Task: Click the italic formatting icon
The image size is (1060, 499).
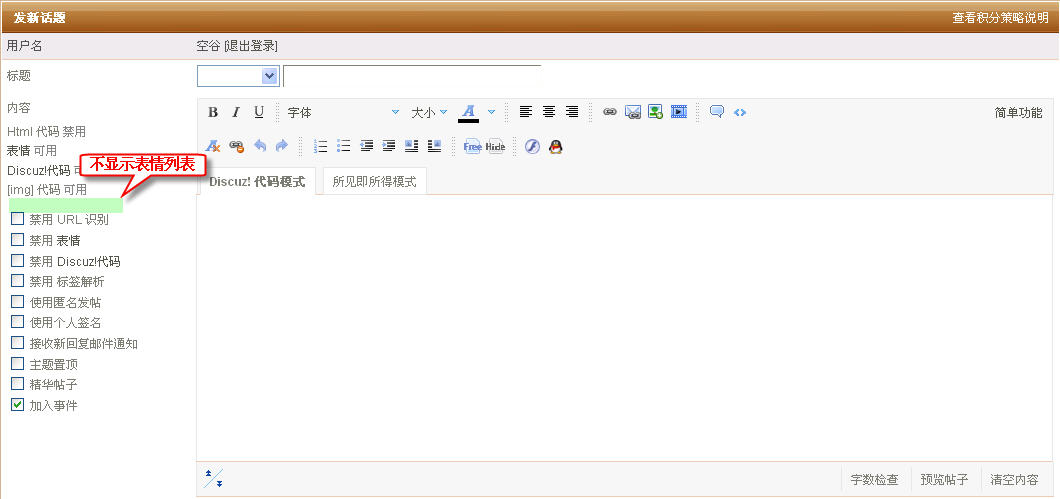Action: coord(236,112)
